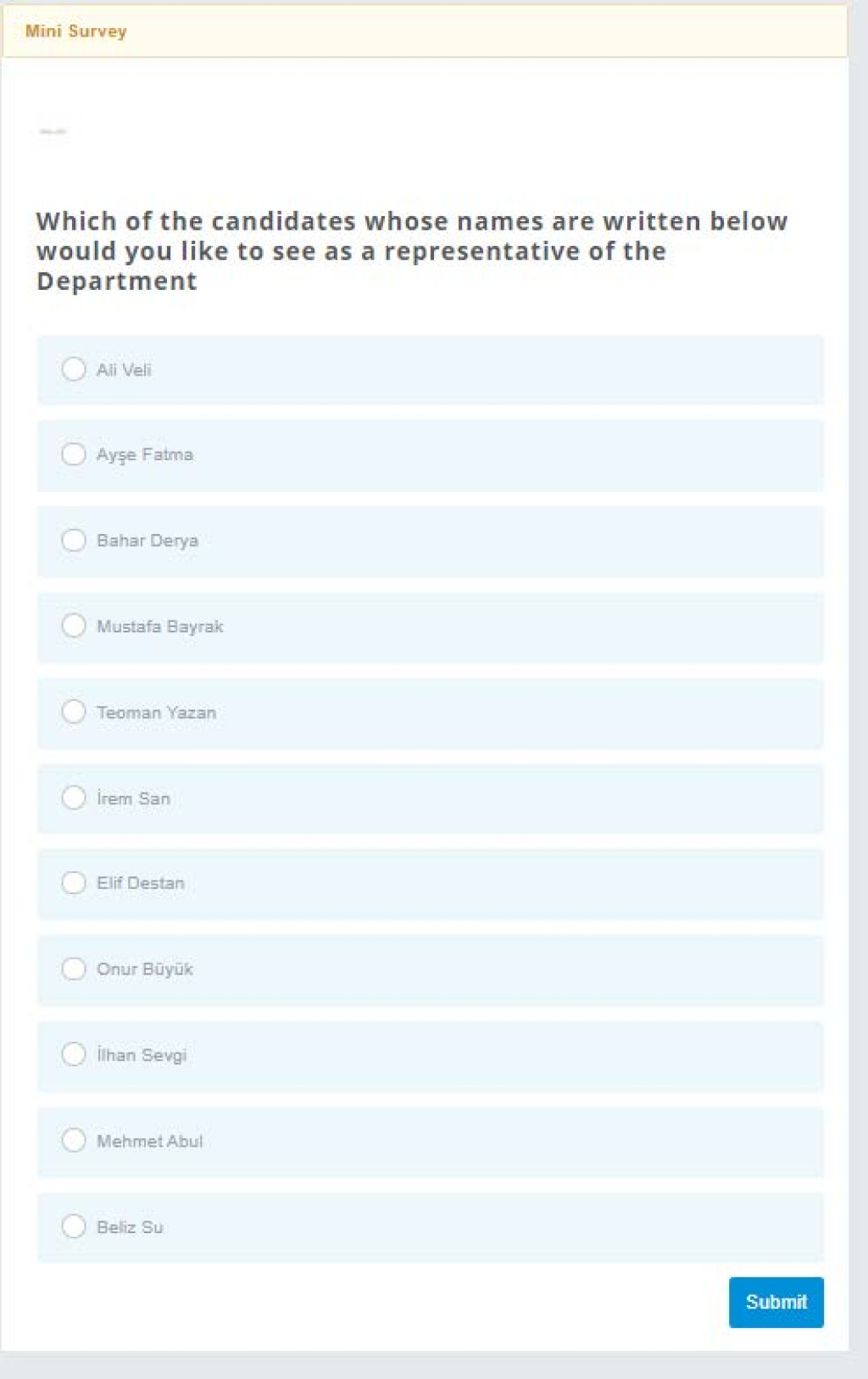Pick the Bahar Derya radio button

[74, 540]
